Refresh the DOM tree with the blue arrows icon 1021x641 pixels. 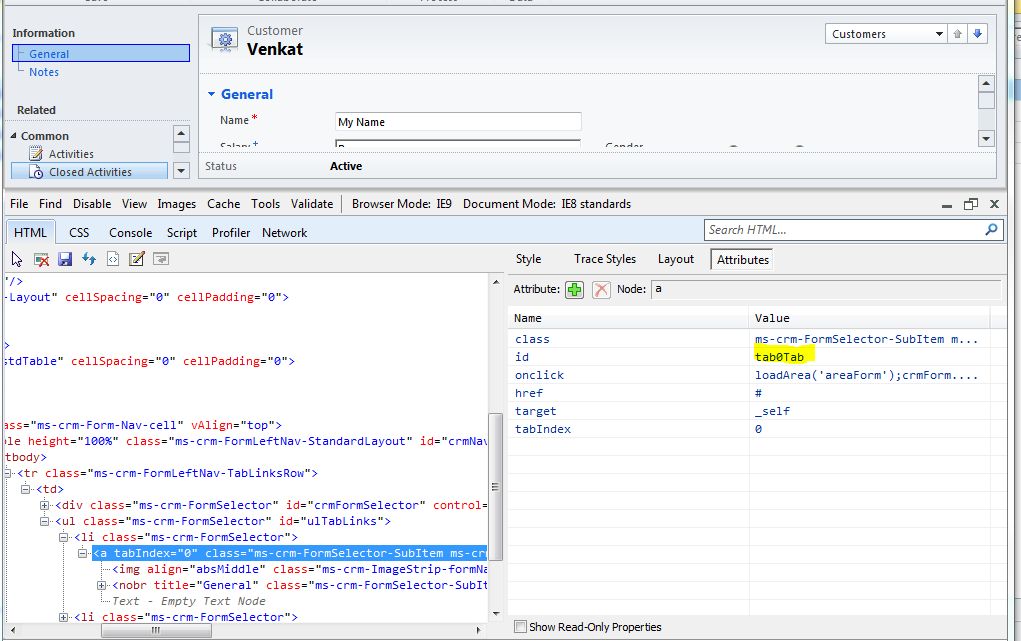pos(89,259)
